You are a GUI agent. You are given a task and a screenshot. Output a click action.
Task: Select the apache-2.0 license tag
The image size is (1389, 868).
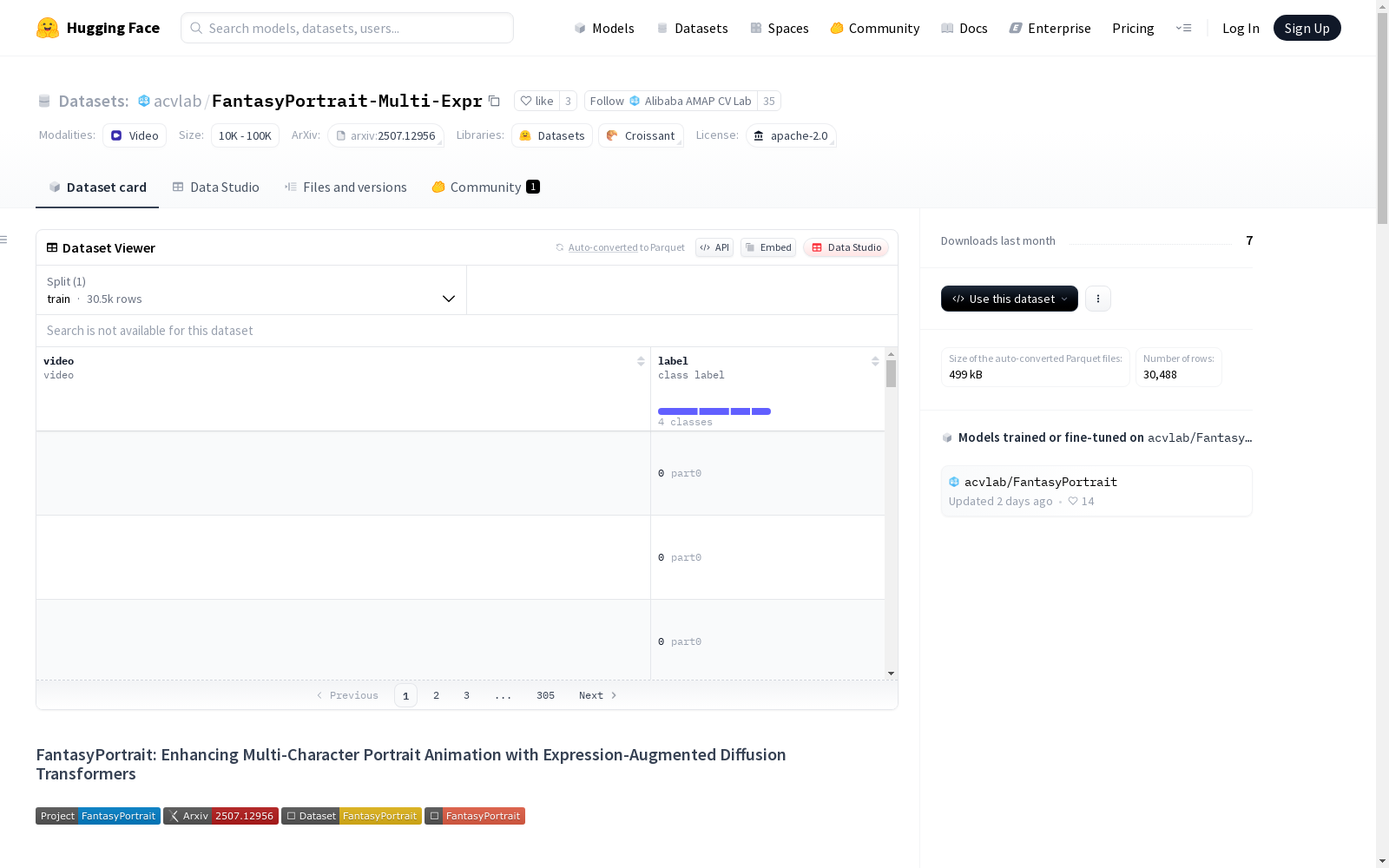791,135
